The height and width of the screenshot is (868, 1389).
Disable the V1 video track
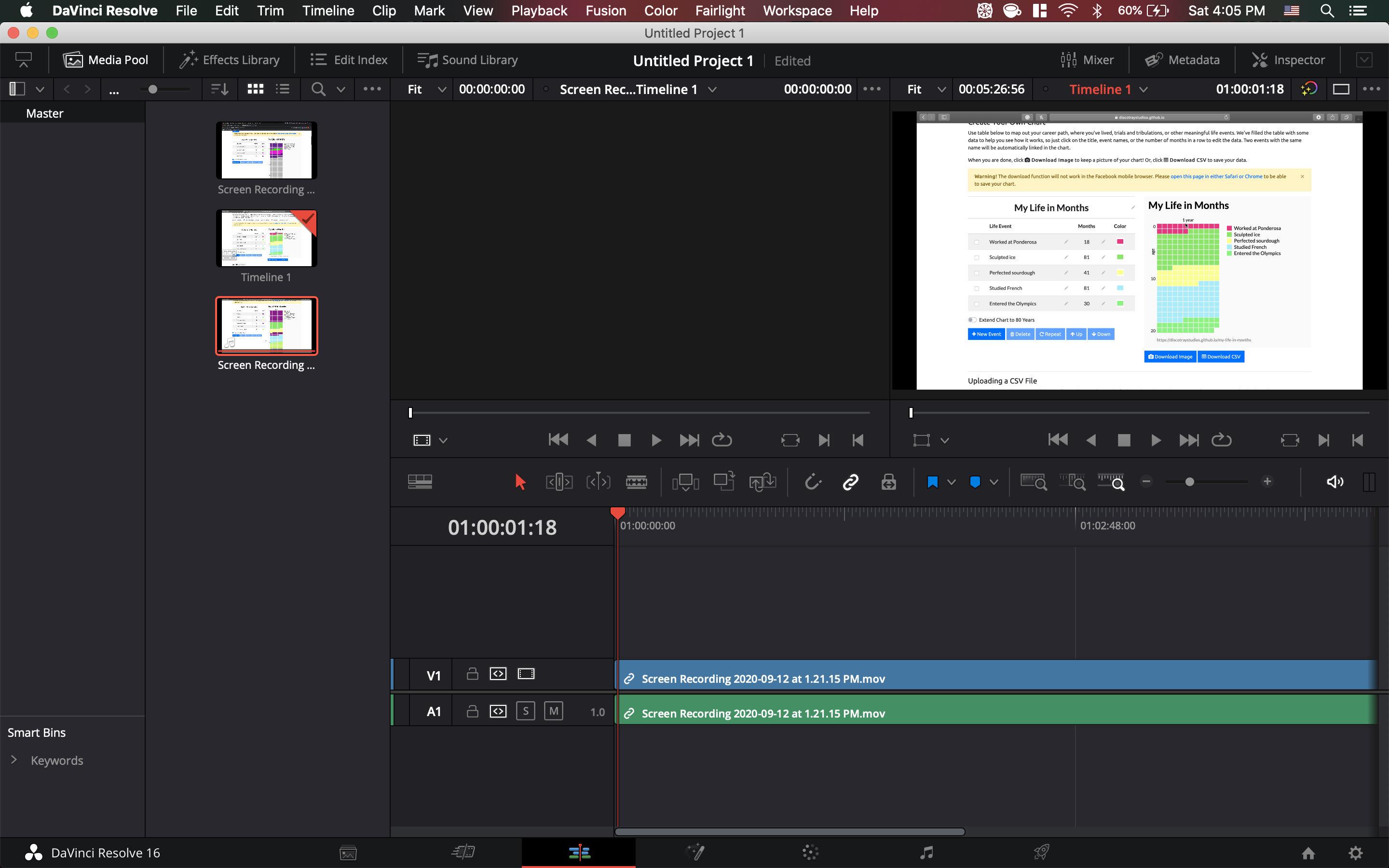point(526,674)
